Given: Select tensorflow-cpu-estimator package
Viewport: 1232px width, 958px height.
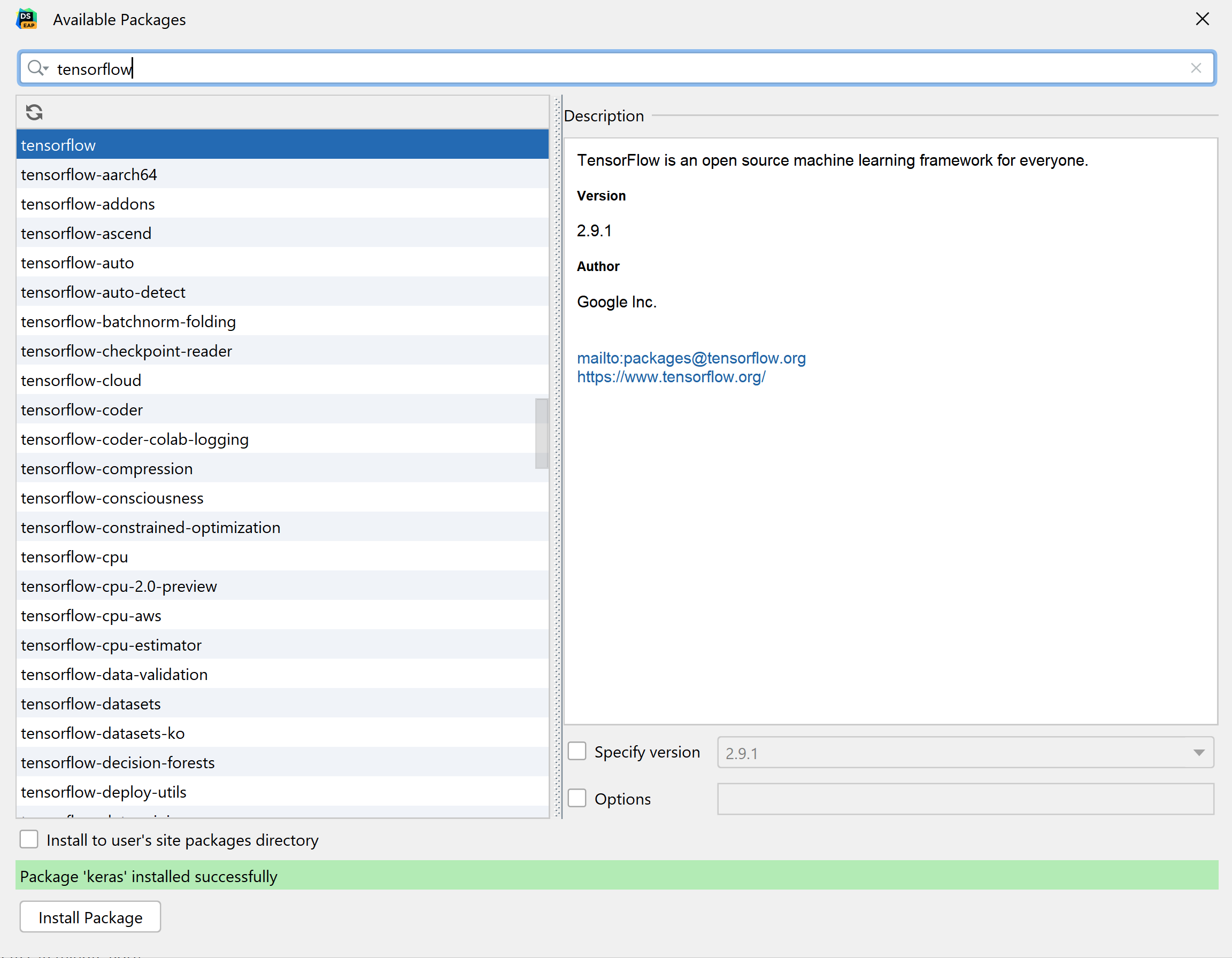Looking at the screenshot, I should pyautogui.click(x=282, y=645).
